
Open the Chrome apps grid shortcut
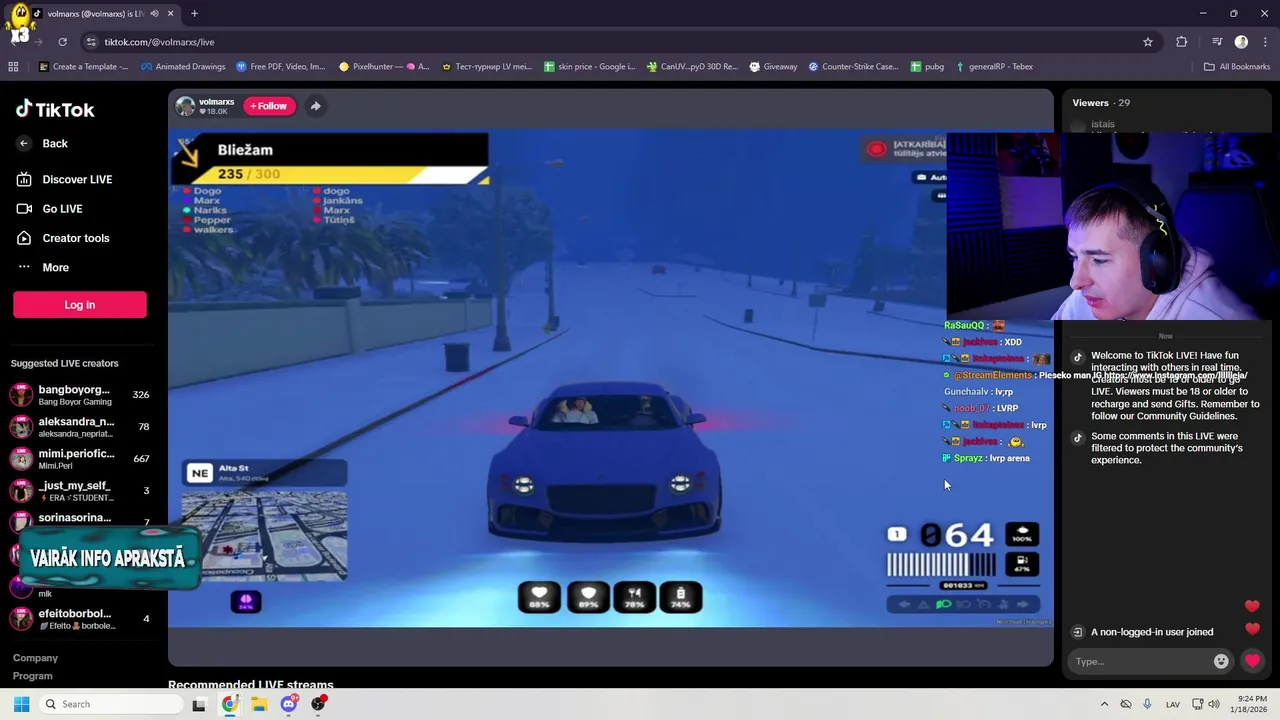tap(13, 67)
